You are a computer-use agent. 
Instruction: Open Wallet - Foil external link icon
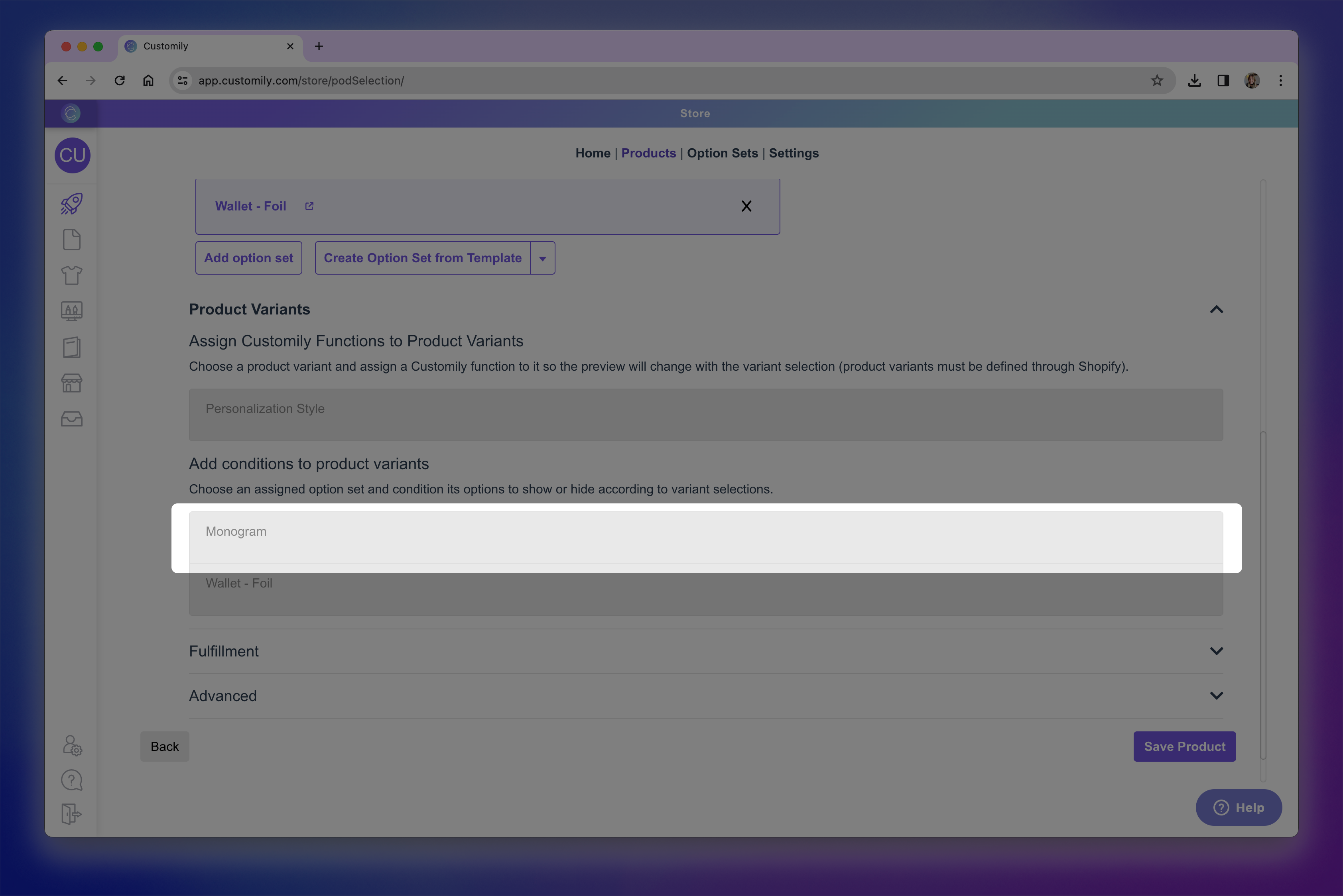309,206
